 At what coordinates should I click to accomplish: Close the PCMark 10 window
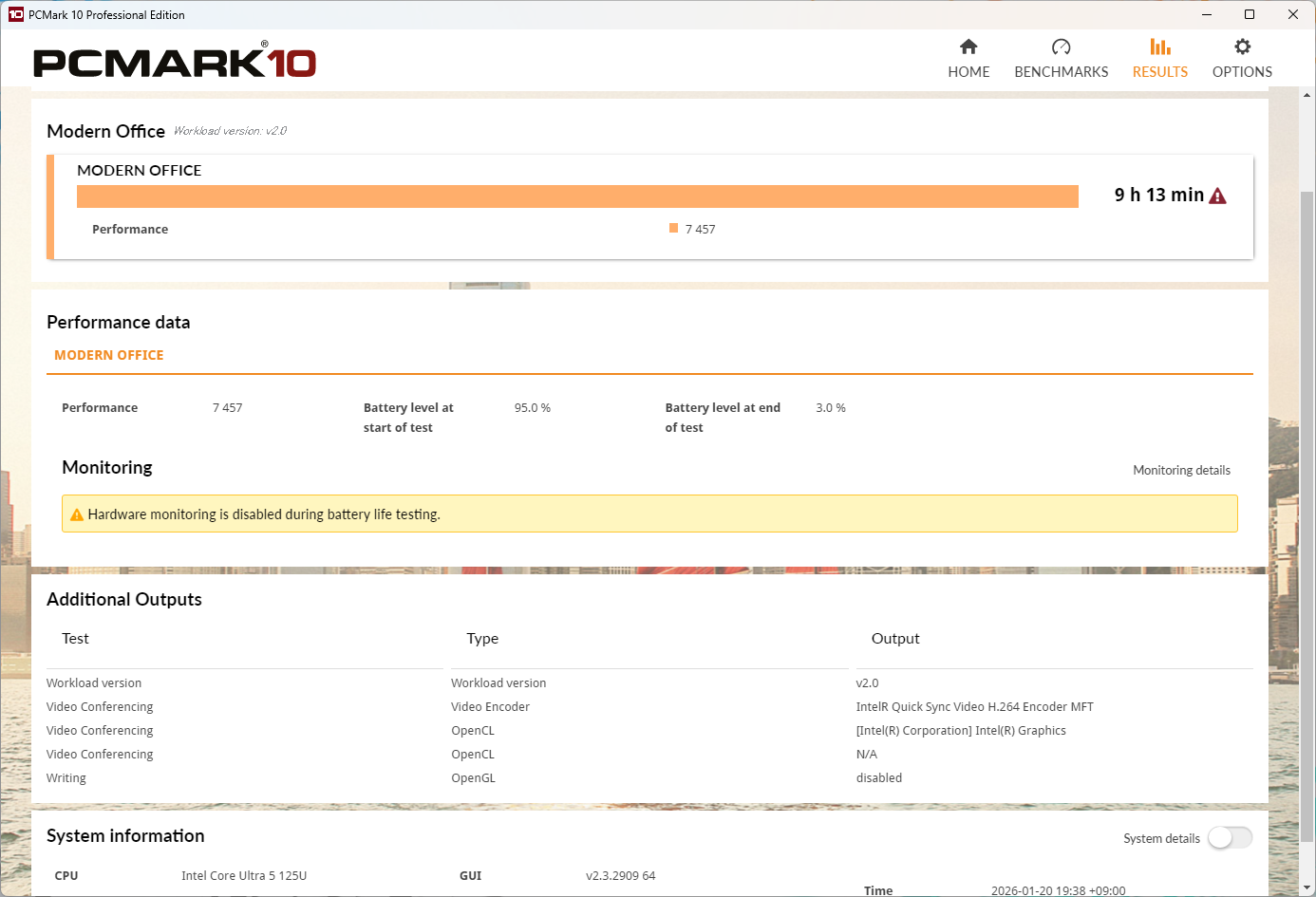pyautogui.click(x=1293, y=14)
